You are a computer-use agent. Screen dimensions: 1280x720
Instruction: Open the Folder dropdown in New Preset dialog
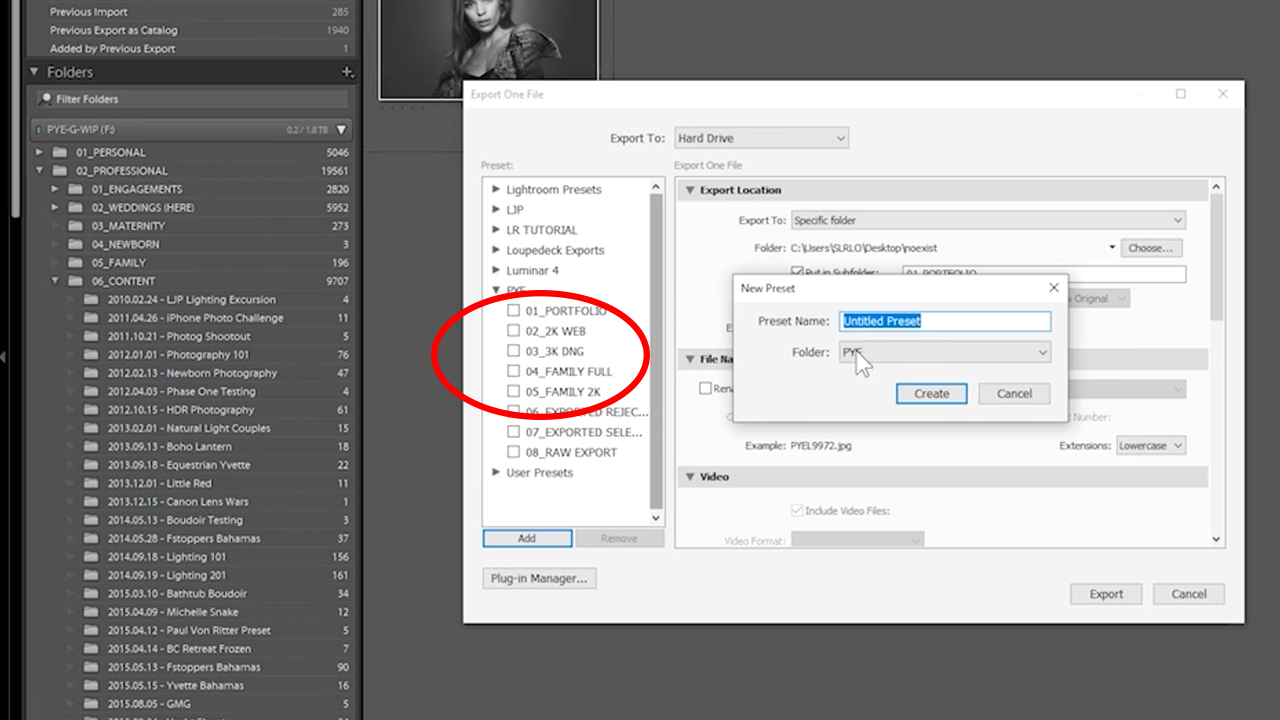[x=1043, y=352]
